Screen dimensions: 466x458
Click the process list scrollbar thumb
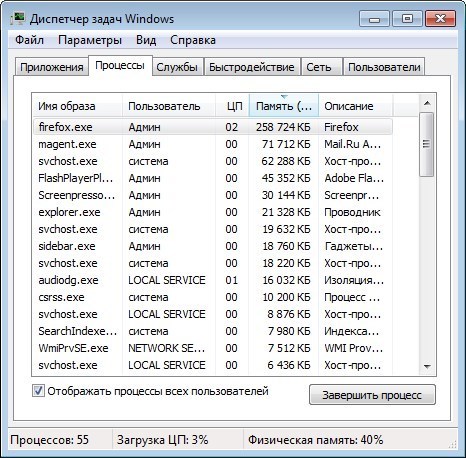(x=426, y=144)
